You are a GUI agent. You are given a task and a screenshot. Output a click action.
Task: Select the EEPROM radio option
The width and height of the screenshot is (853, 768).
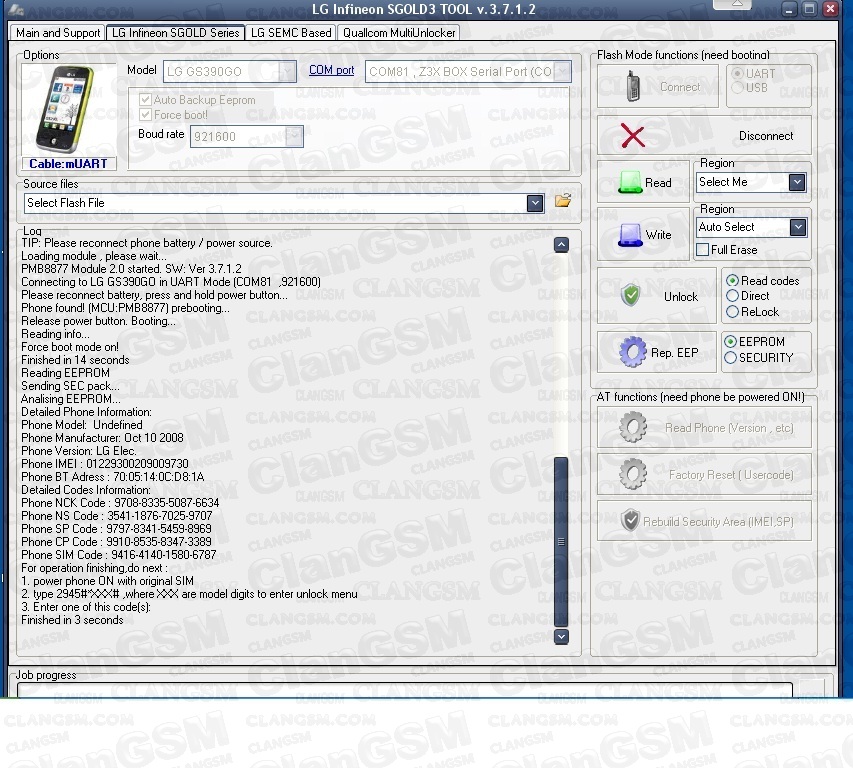(731, 342)
